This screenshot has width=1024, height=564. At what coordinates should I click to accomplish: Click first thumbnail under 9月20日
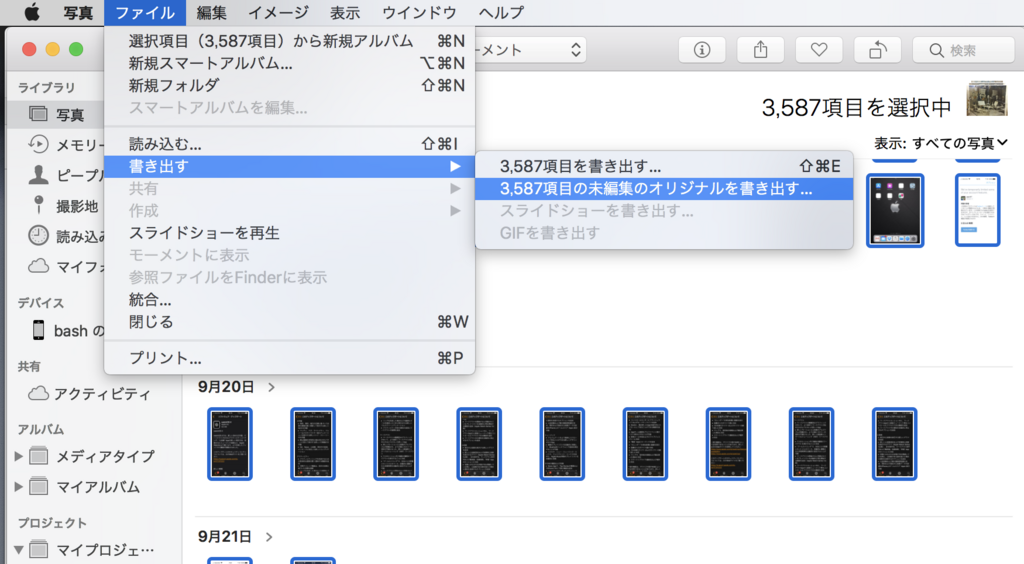click(x=230, y=444)
